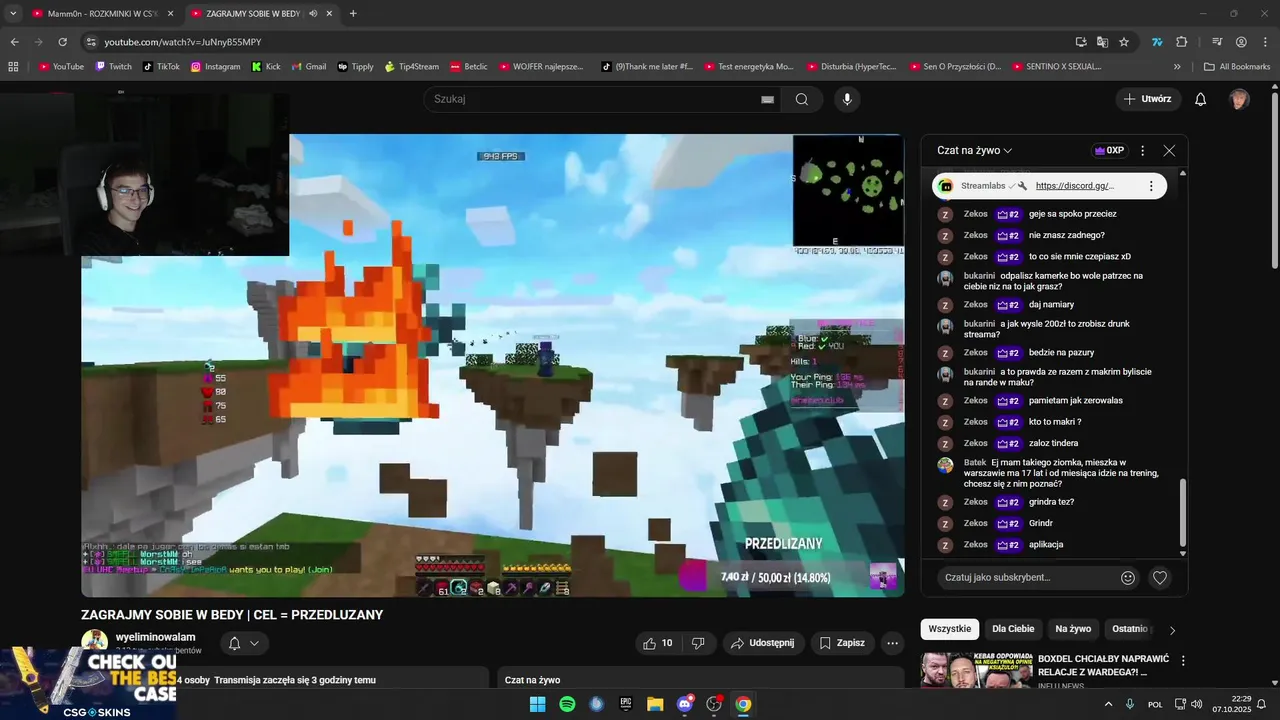Image resolution: width=1280 pixels, height=720 pixels.
Task: Open the Gmail bookmark
Action: 308,67
